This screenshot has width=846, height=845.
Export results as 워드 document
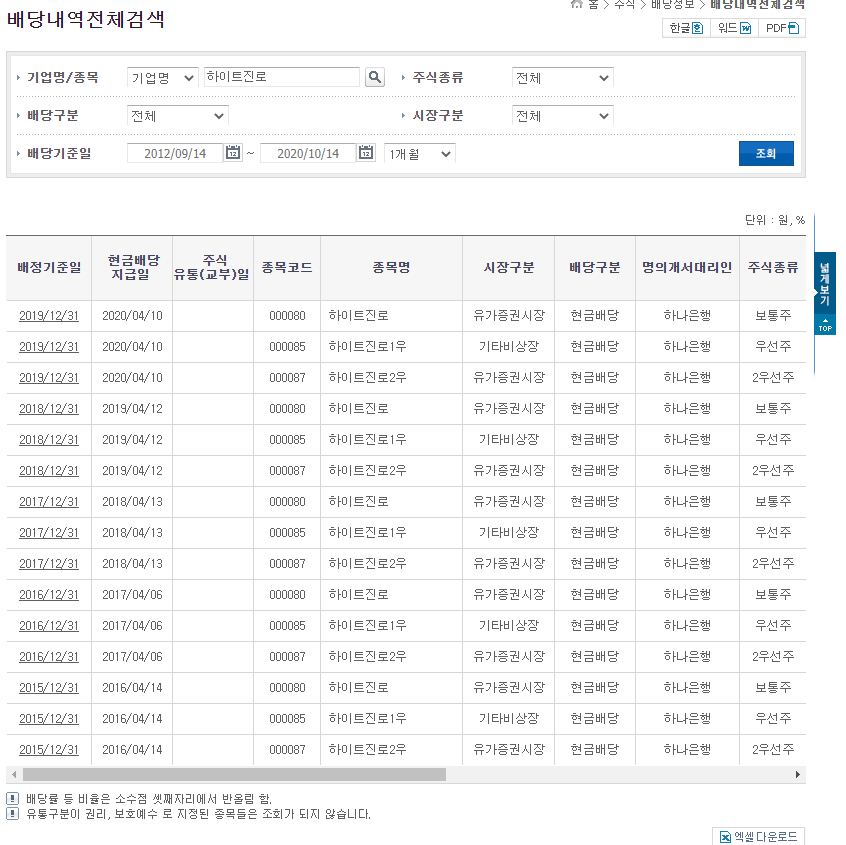click(734, 28)
